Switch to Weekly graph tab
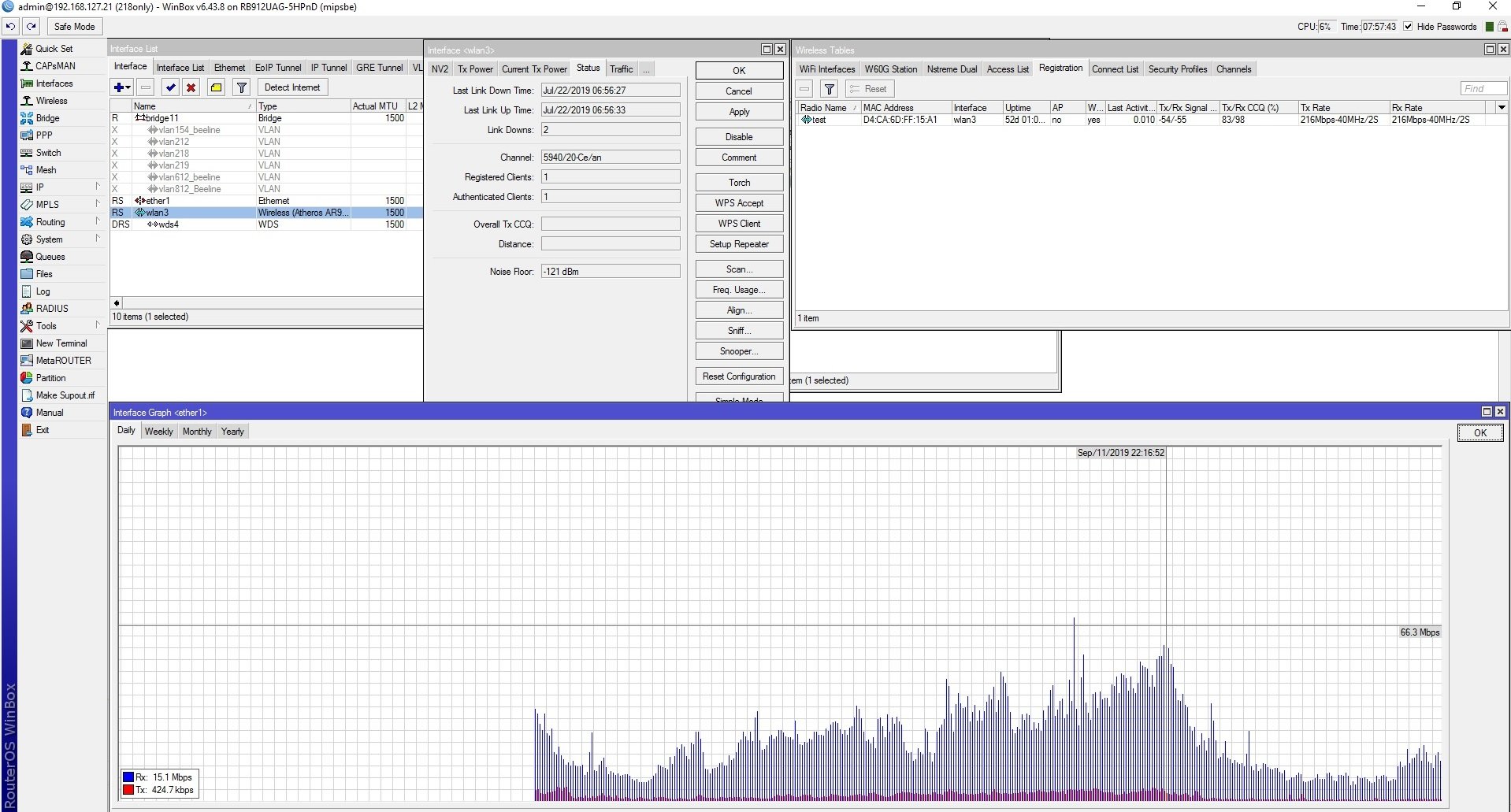 [x=158, y=432]
